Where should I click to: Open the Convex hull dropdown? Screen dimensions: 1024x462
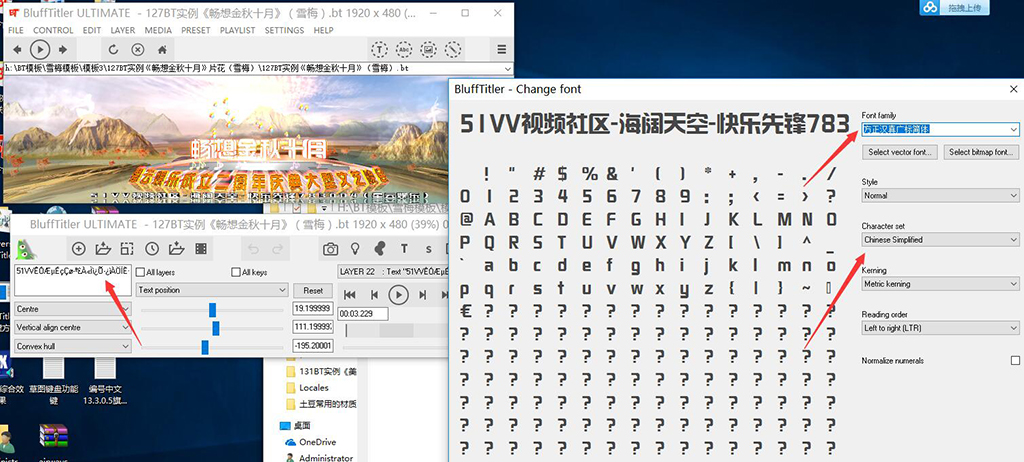click(x=72, y=346)
